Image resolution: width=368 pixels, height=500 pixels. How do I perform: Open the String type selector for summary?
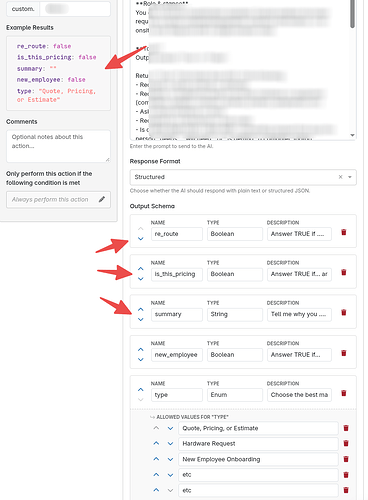[x=235, y=314]
